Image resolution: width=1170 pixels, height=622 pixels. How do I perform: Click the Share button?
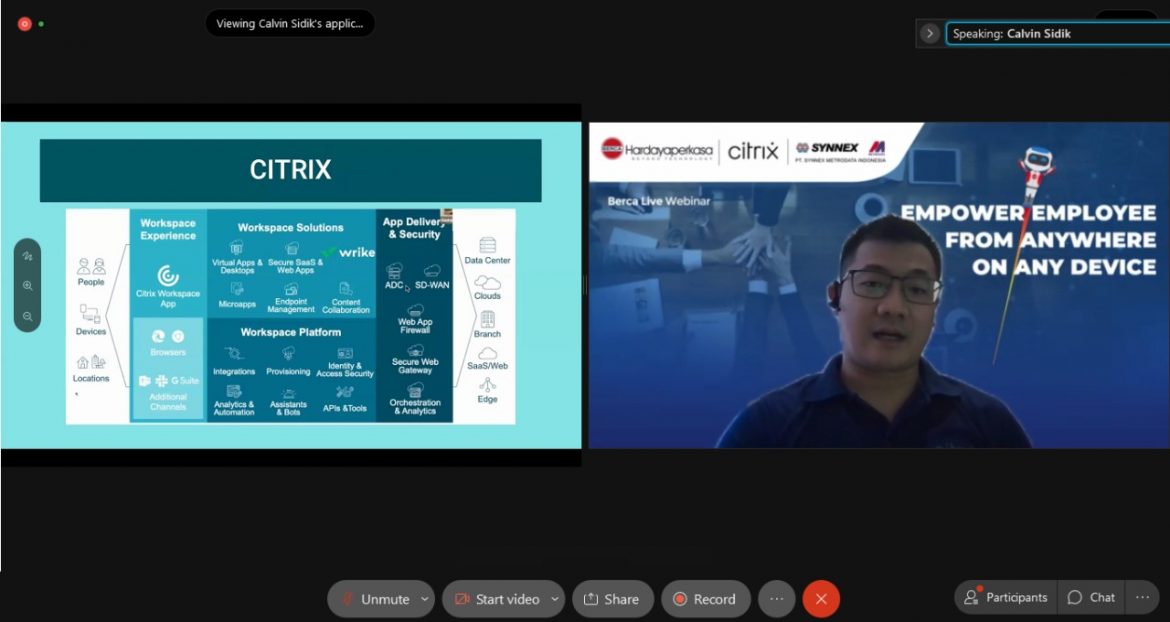613,599
